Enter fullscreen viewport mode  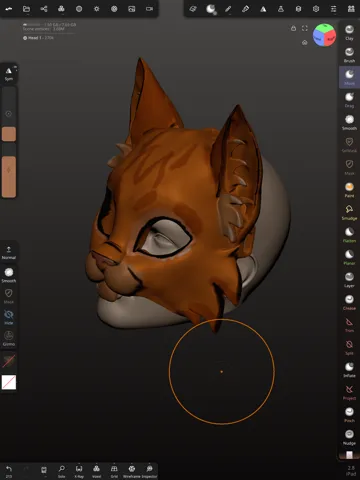click(305, 28)
